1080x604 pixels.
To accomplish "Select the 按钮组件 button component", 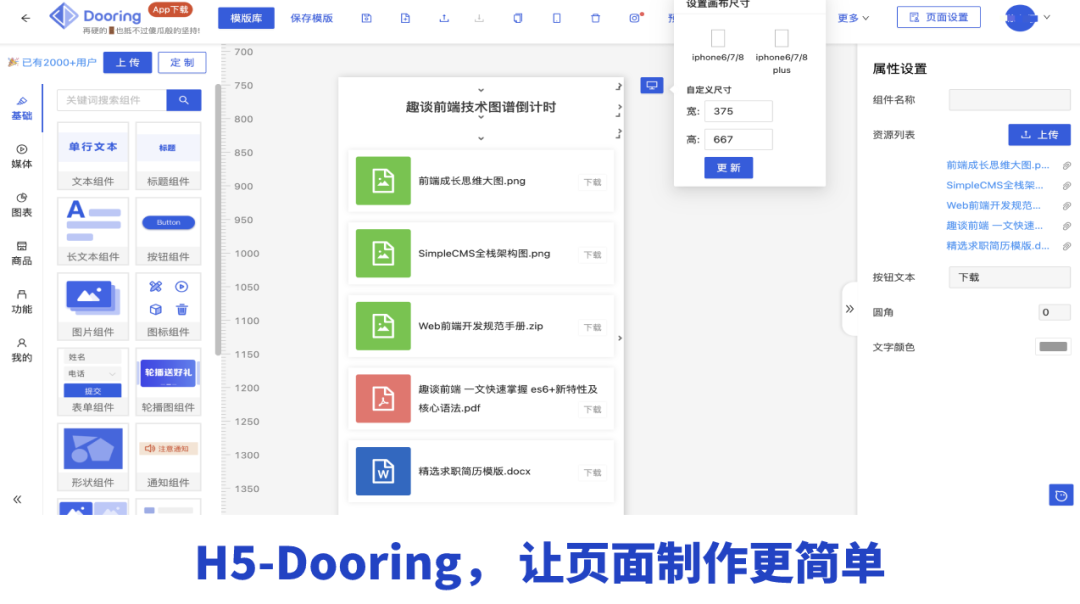I will point(168,231).
